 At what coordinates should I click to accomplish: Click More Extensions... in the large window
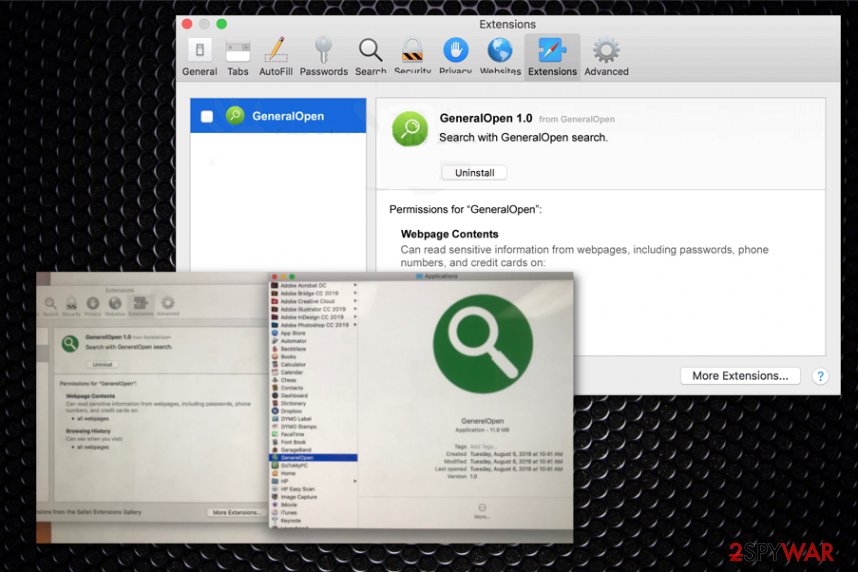click(740, 376)
